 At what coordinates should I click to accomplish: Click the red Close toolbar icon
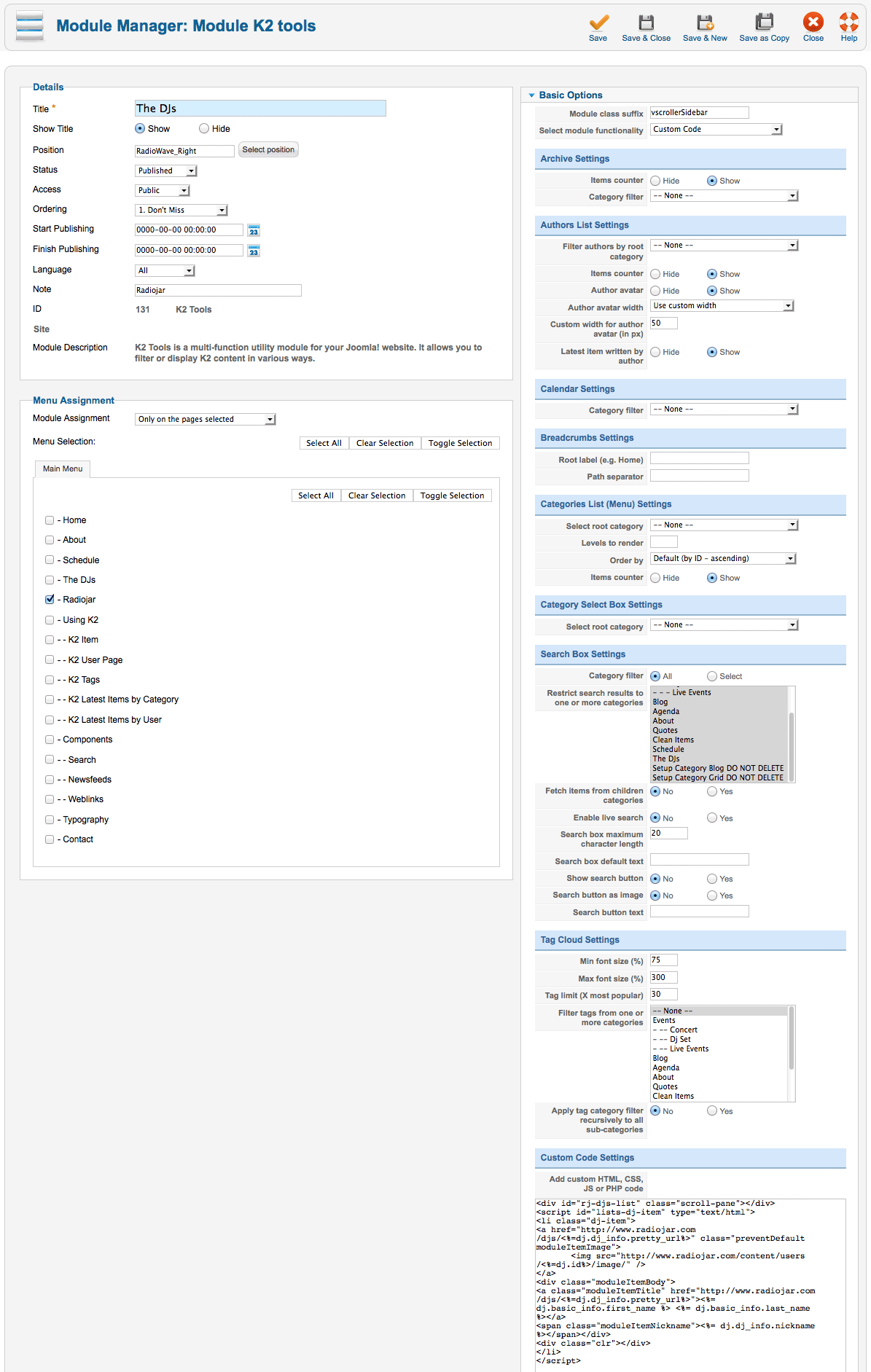[813, 22]
